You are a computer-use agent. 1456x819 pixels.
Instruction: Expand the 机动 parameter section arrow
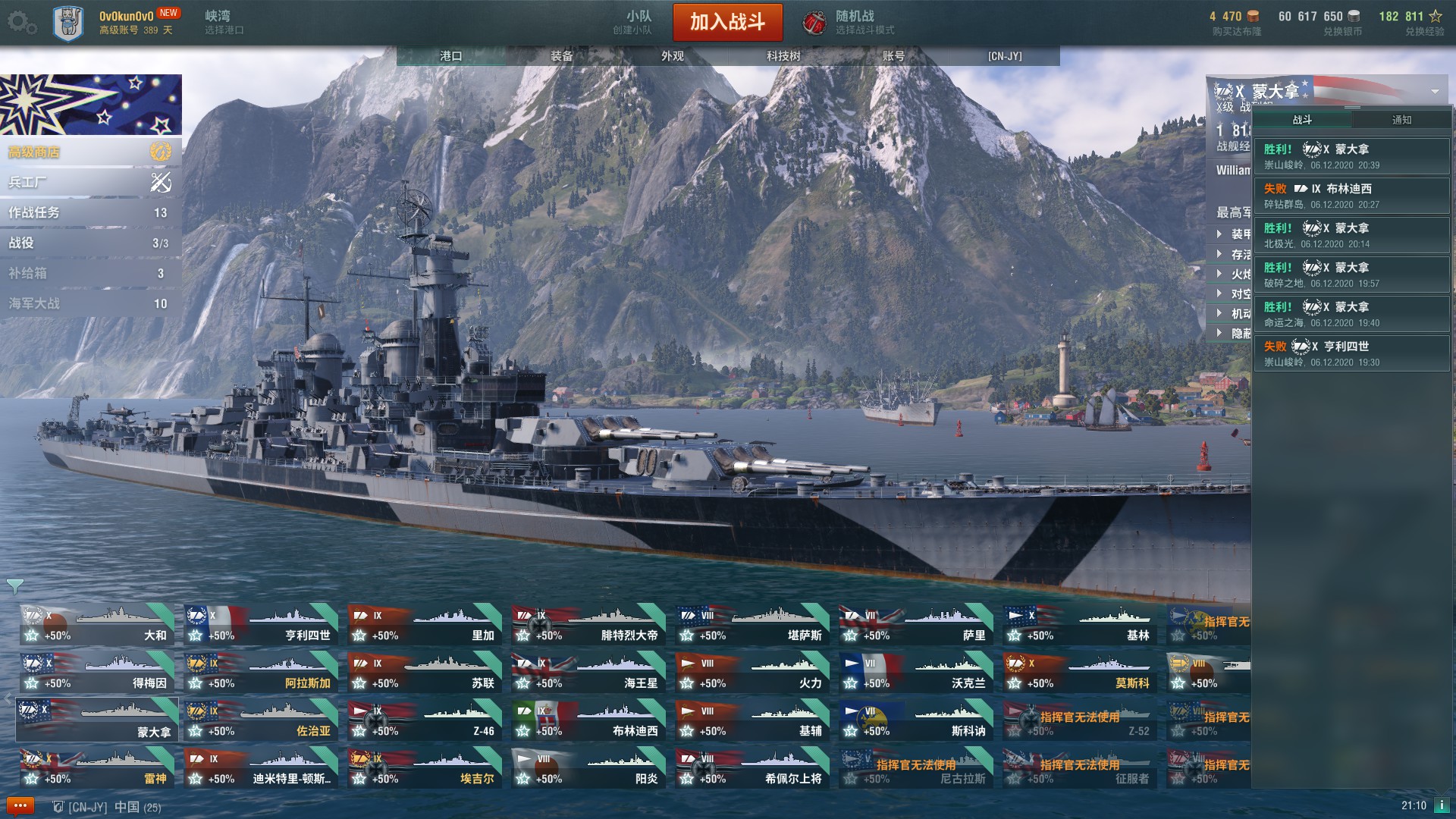[1219, 313]
